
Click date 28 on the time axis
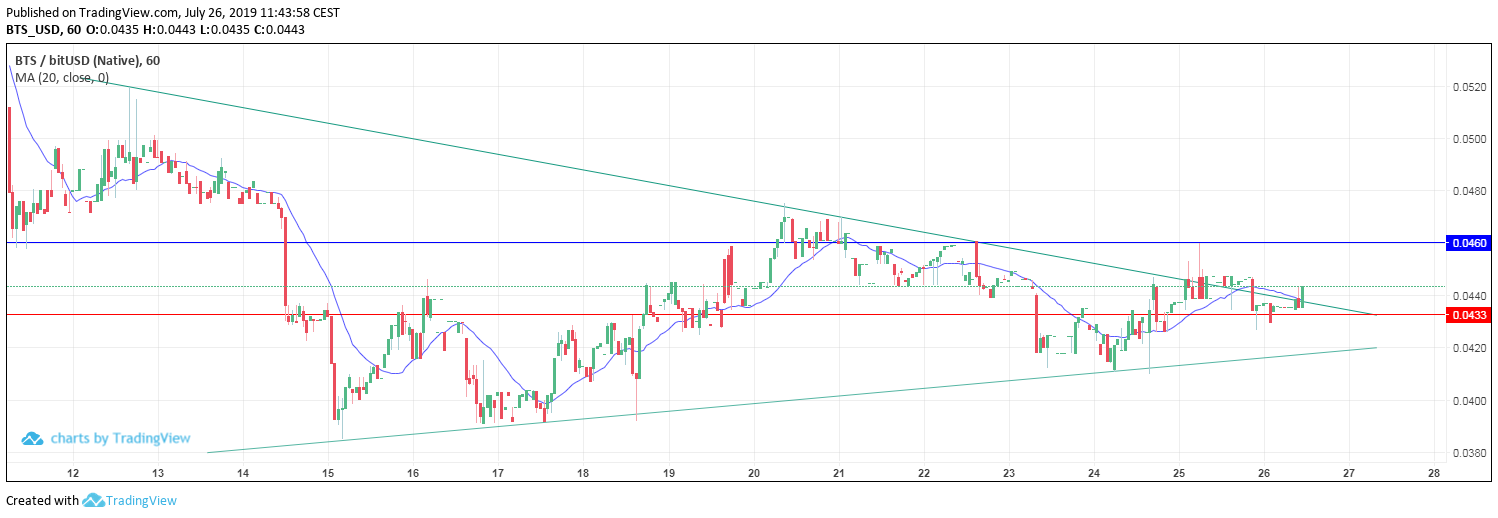[x=1434, y=473]
